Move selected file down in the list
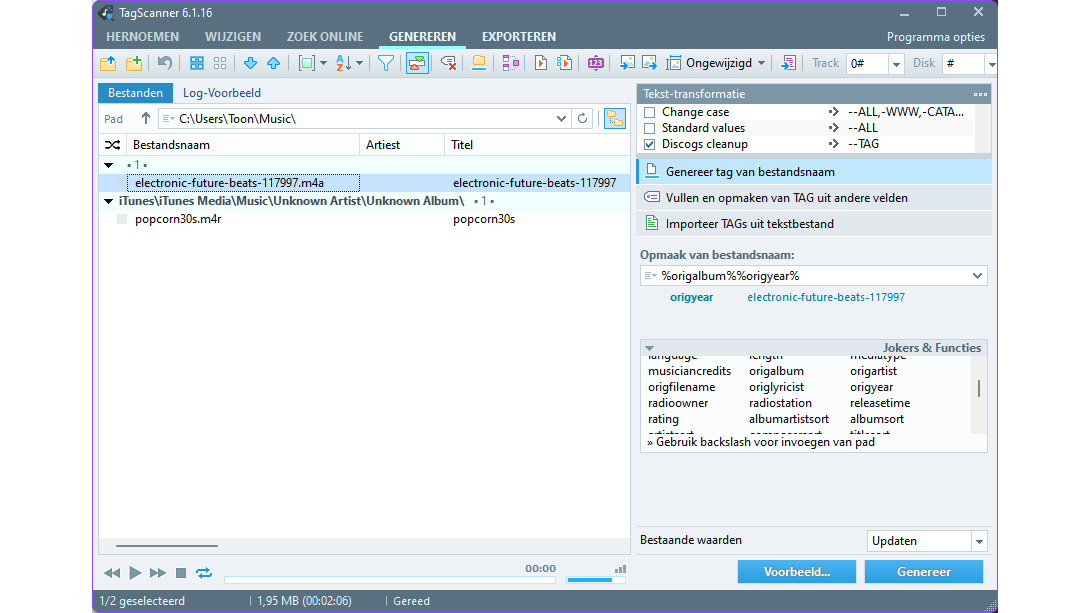Image resolution: width=1090 pixels, height=613 pixels. (249, 62)
